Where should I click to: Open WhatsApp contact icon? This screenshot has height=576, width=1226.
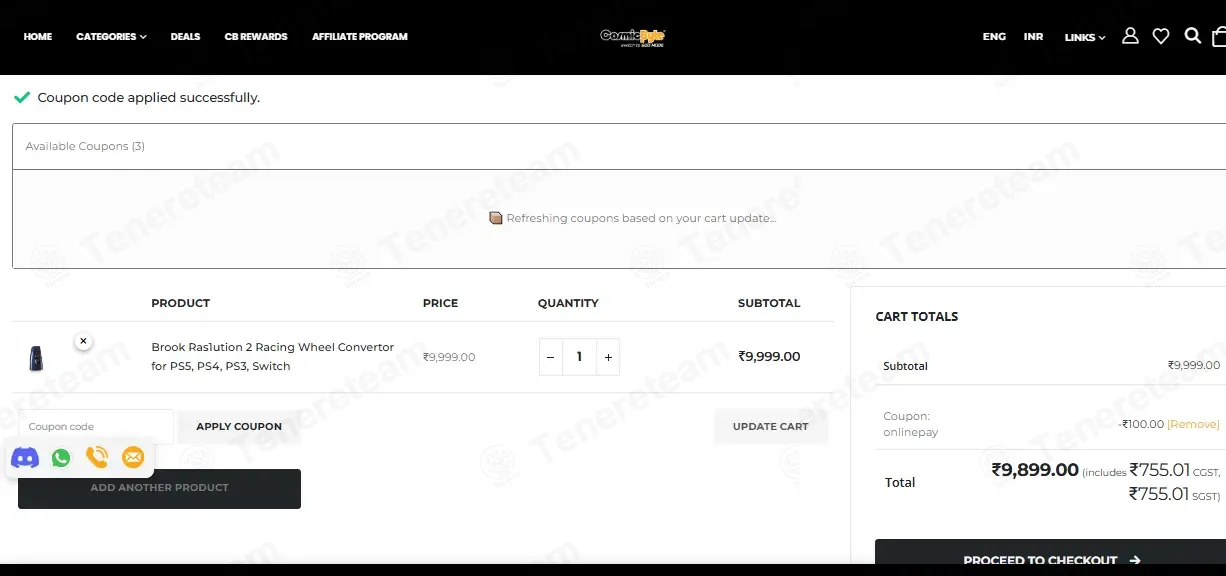coord(61,458)
